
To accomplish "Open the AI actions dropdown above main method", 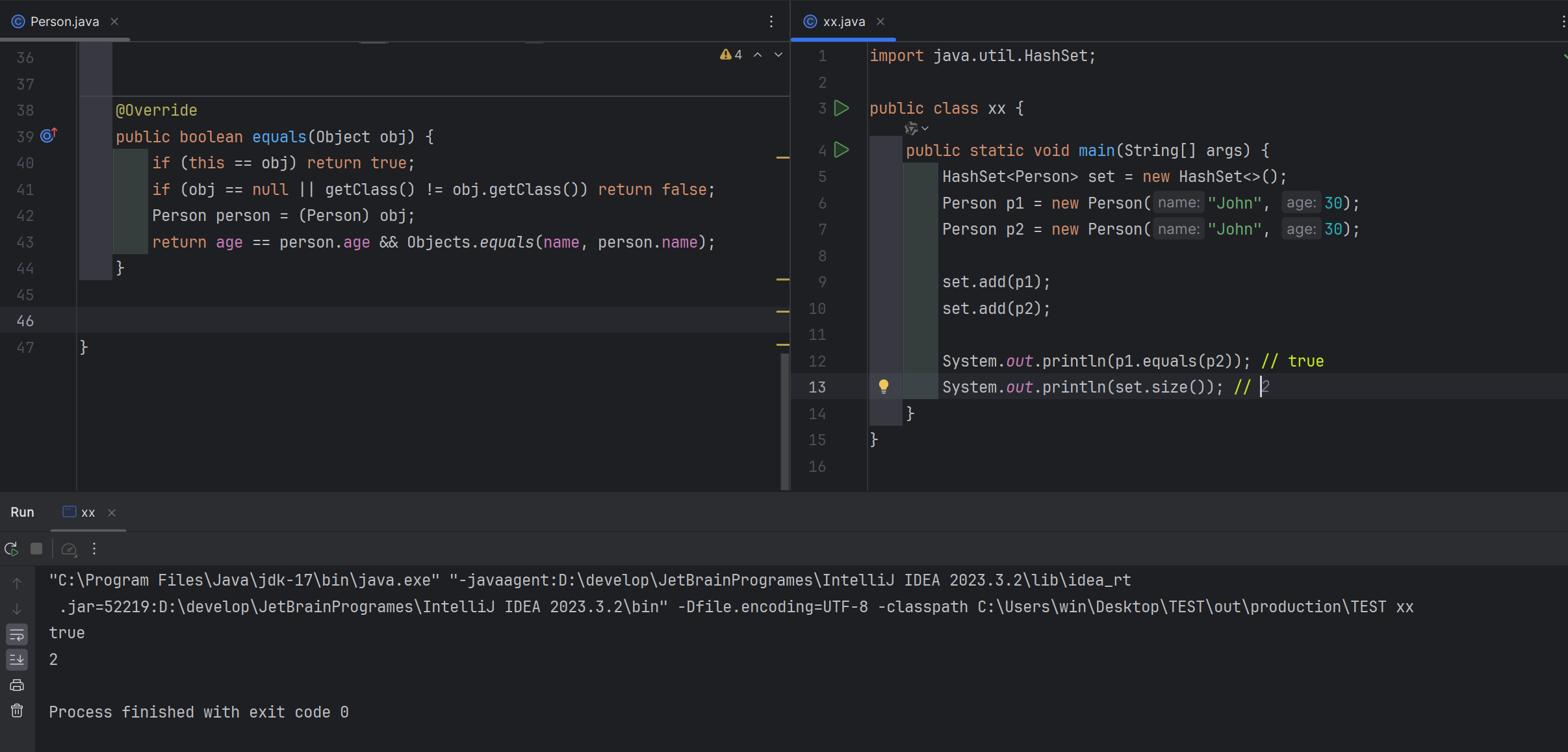I will [x=916, y=129].
